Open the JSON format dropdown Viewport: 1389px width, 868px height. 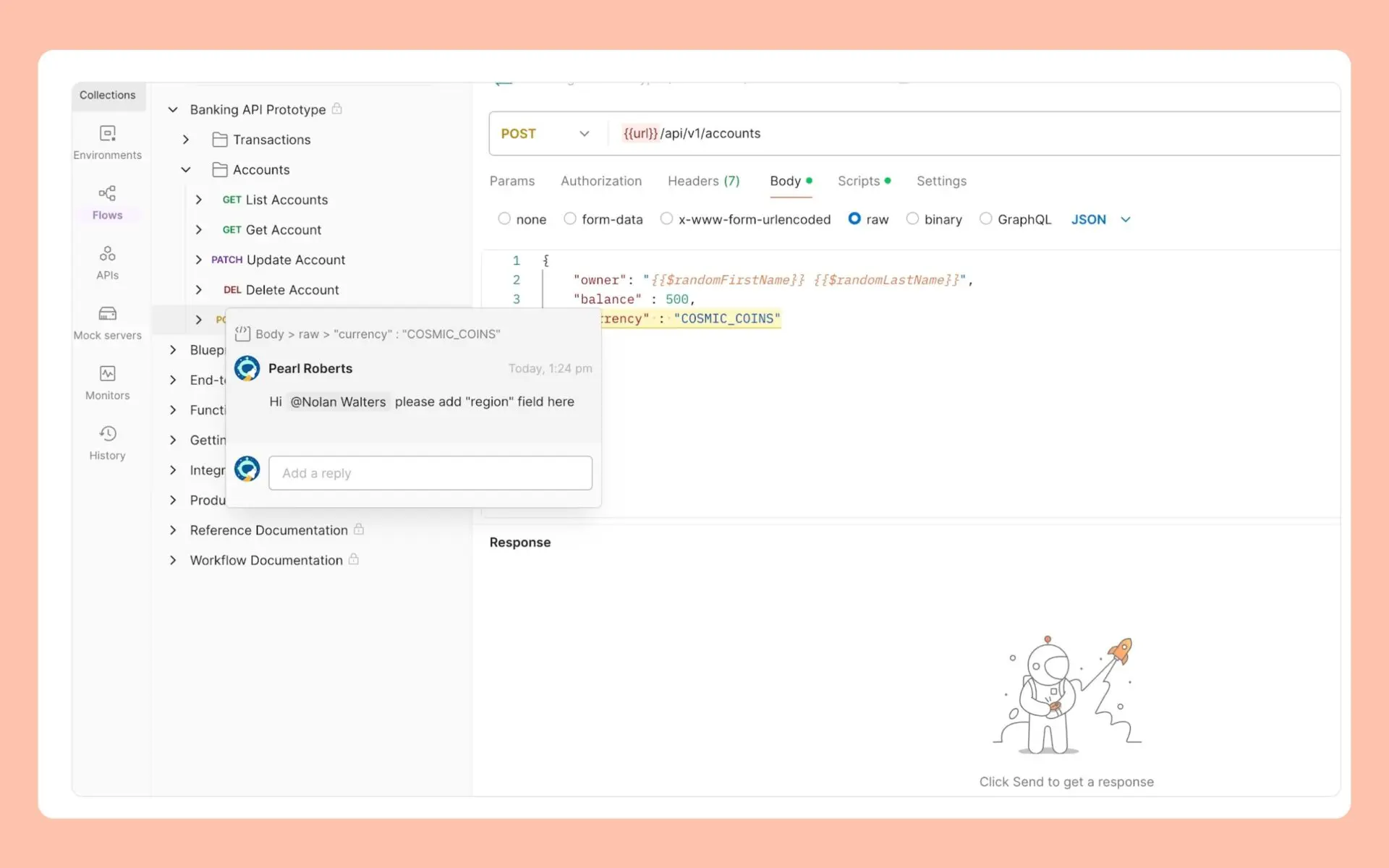point(1100,219)
